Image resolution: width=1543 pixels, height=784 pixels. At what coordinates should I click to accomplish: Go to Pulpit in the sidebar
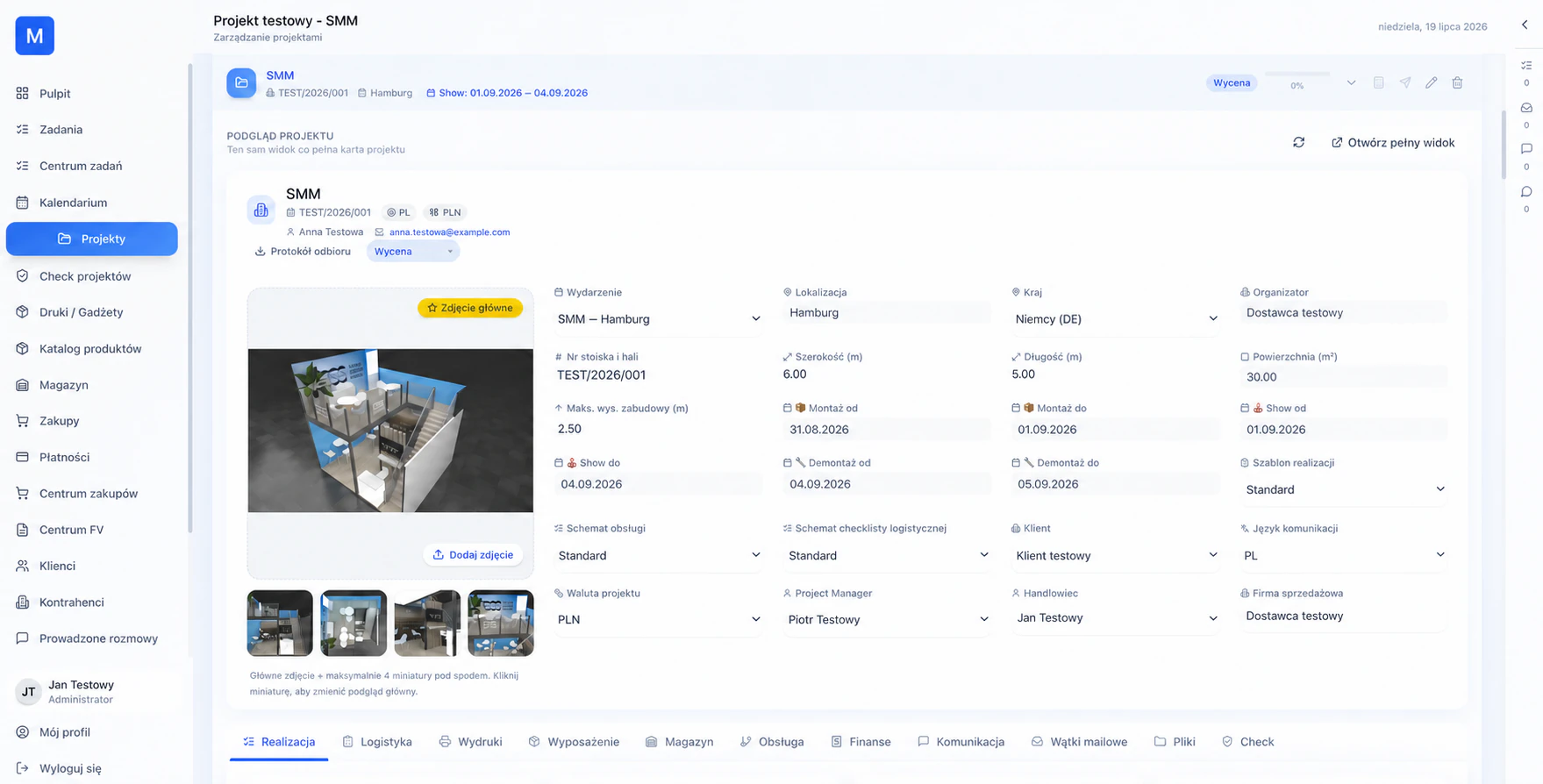(94, 93)
